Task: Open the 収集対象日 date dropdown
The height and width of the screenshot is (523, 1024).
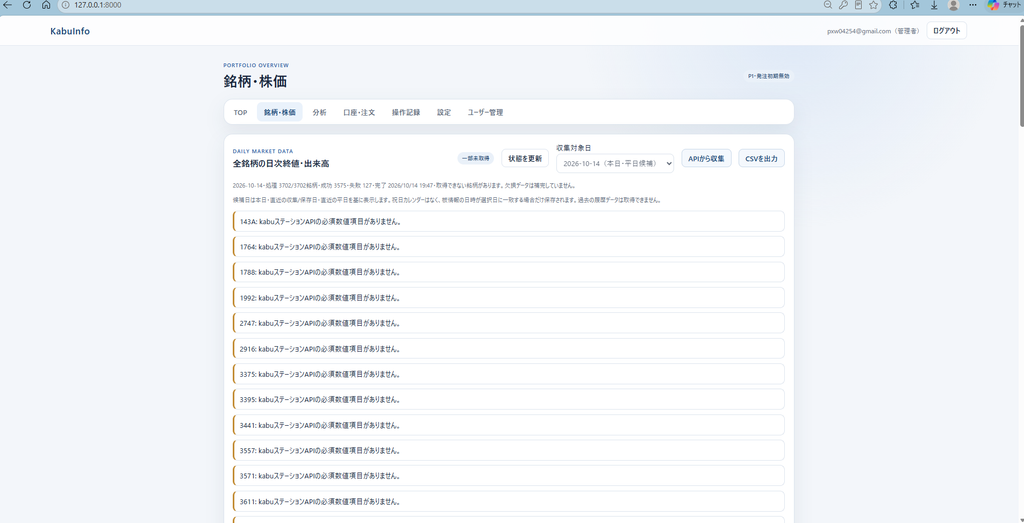Action: [x=615, y=163]
